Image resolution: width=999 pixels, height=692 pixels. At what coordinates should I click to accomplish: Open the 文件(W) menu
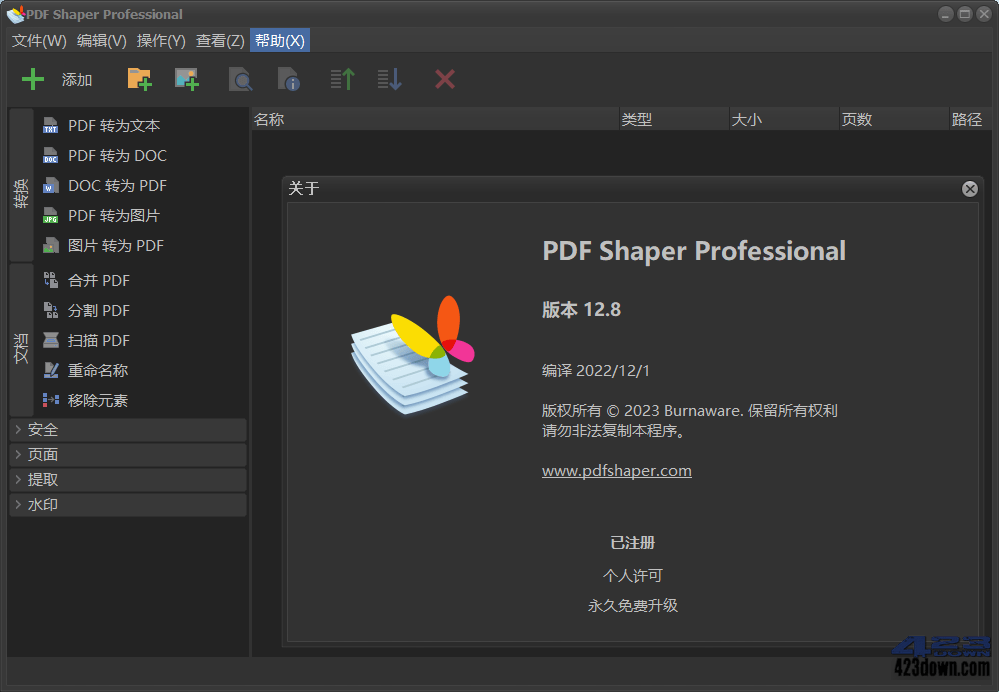[38, 41]
